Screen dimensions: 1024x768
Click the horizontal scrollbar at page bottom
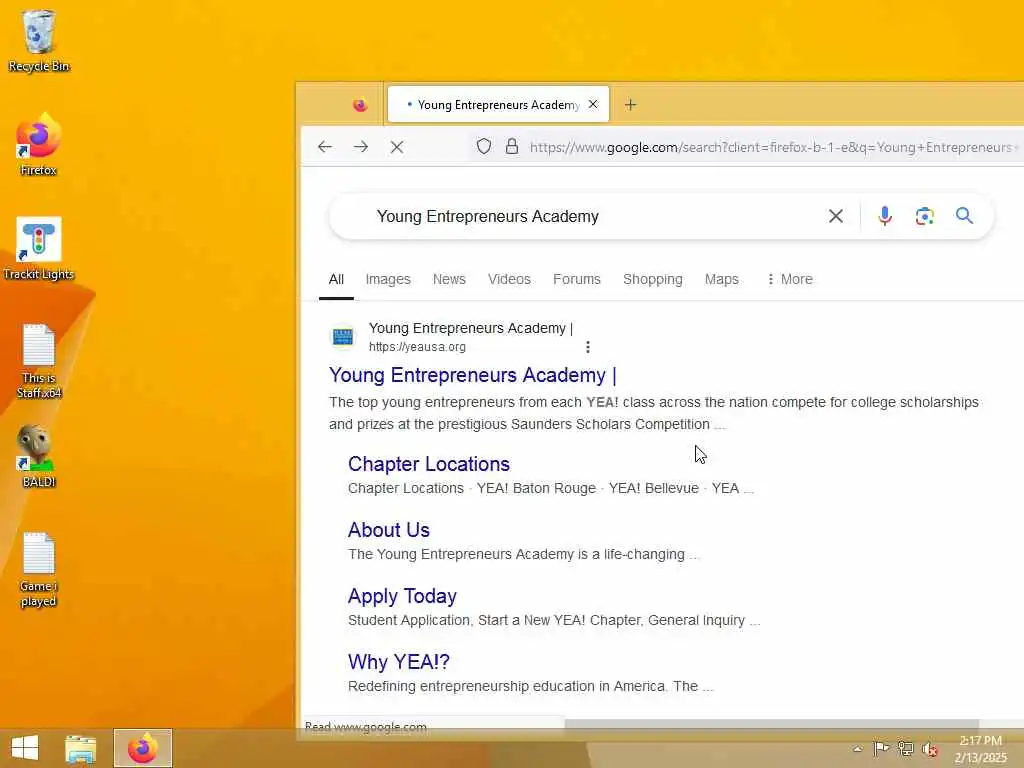tap(771, 724)
